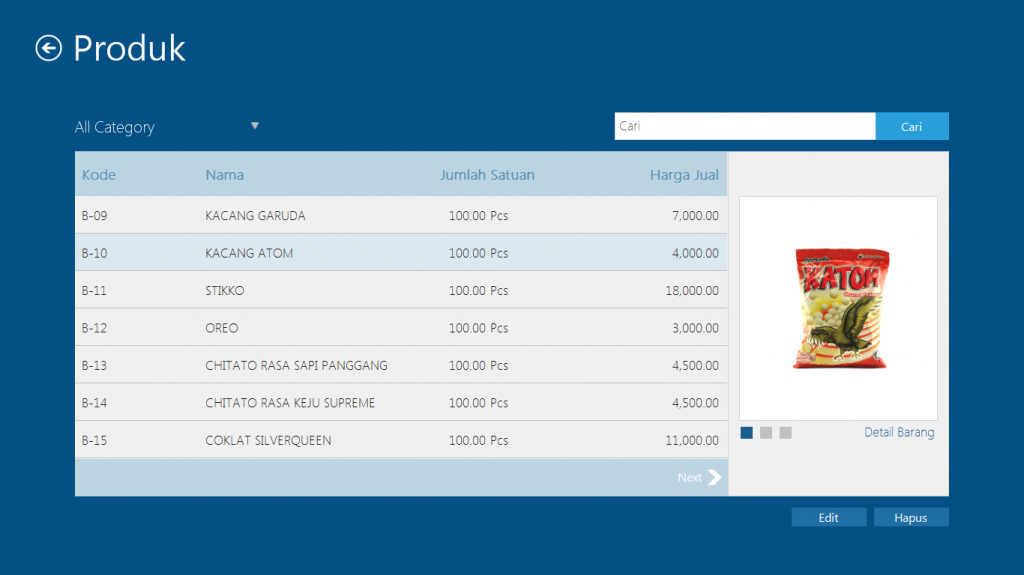
Task: Sort by the Harga Jual column header
Action: [x=684, y=175]
